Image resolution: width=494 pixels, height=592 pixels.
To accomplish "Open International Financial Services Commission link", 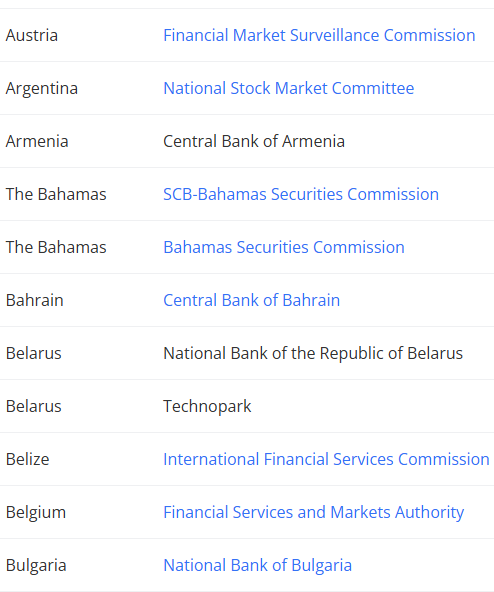I will click(326, 459).
